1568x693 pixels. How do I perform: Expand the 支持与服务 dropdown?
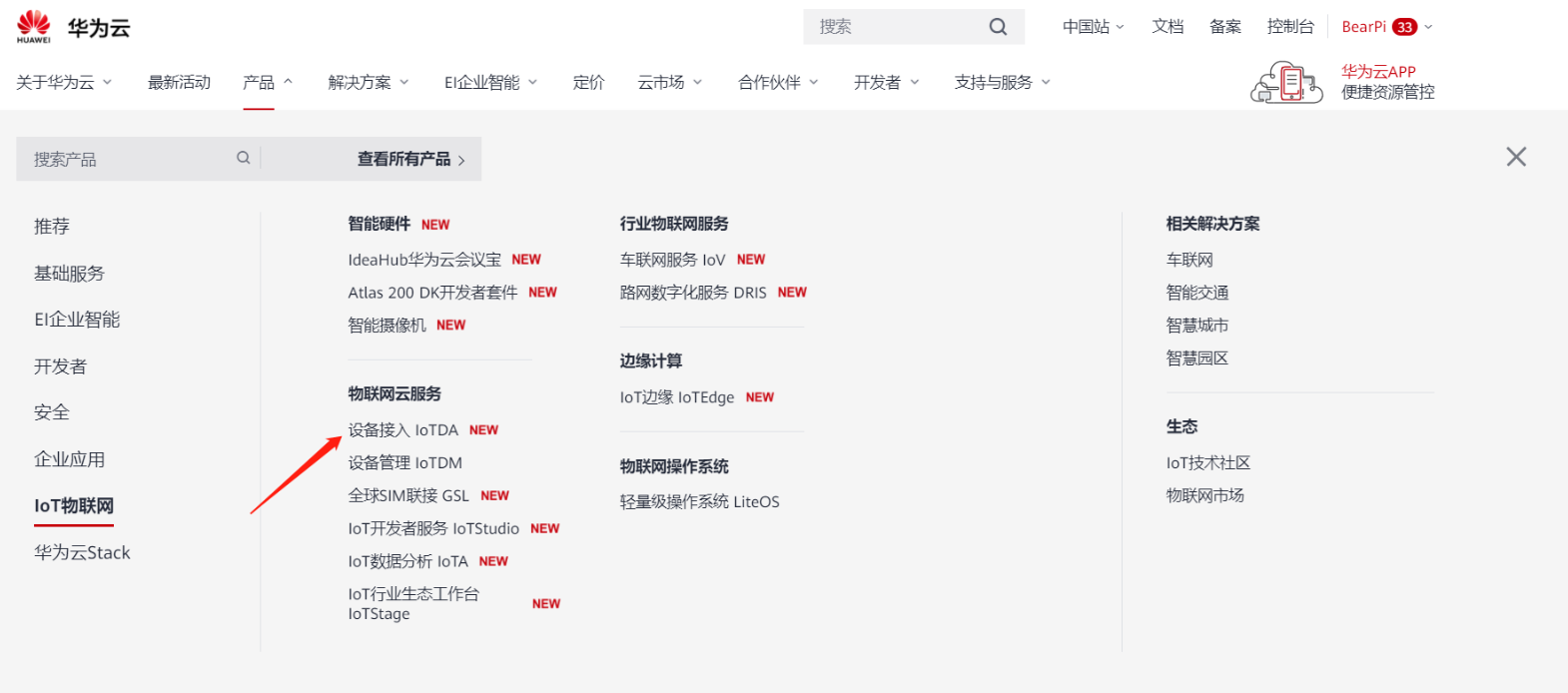click(1003, 82)
